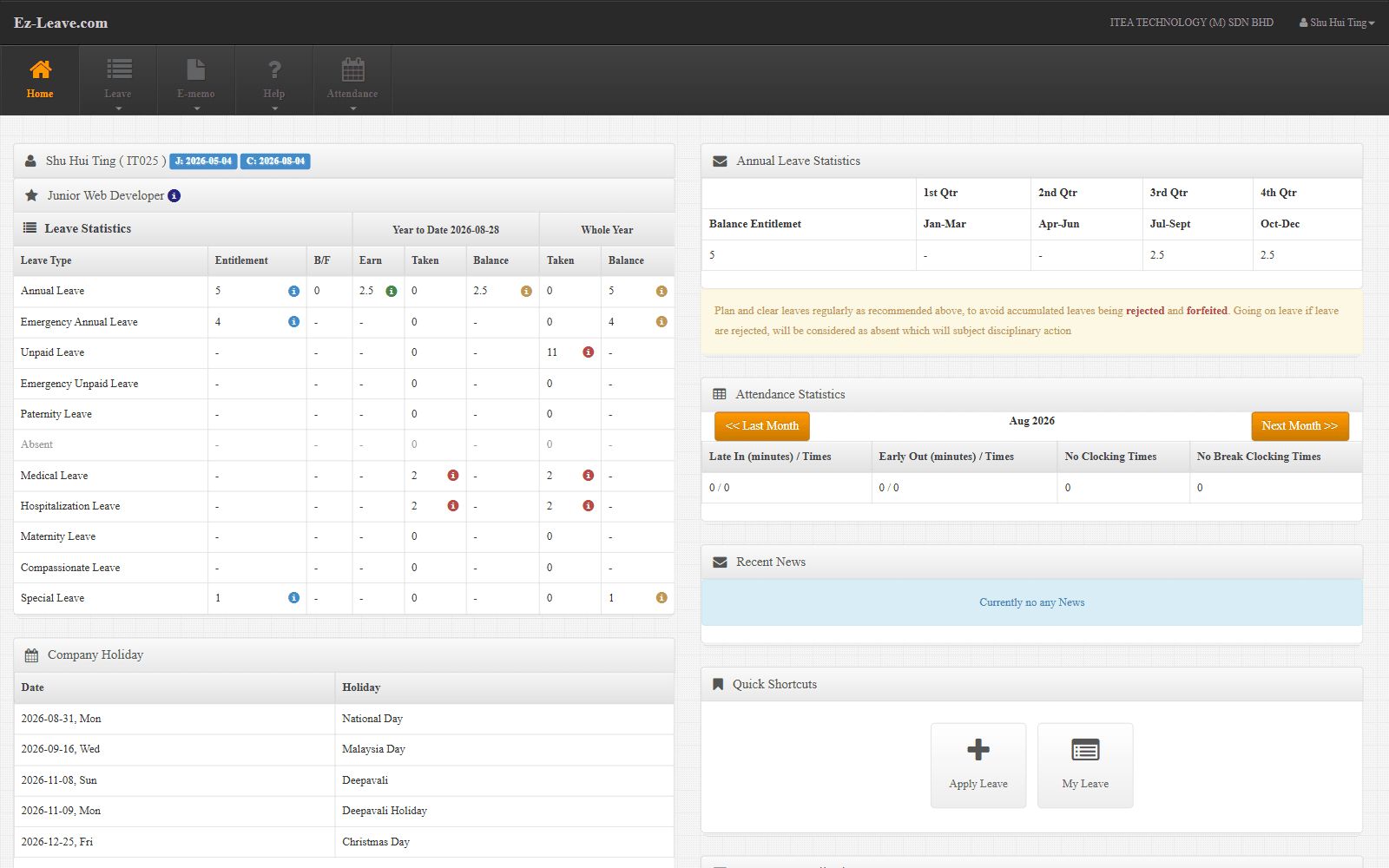Click the J: 2026-05-04 badge
This screenshot has width=1389, height=868.
pos(203,161)
